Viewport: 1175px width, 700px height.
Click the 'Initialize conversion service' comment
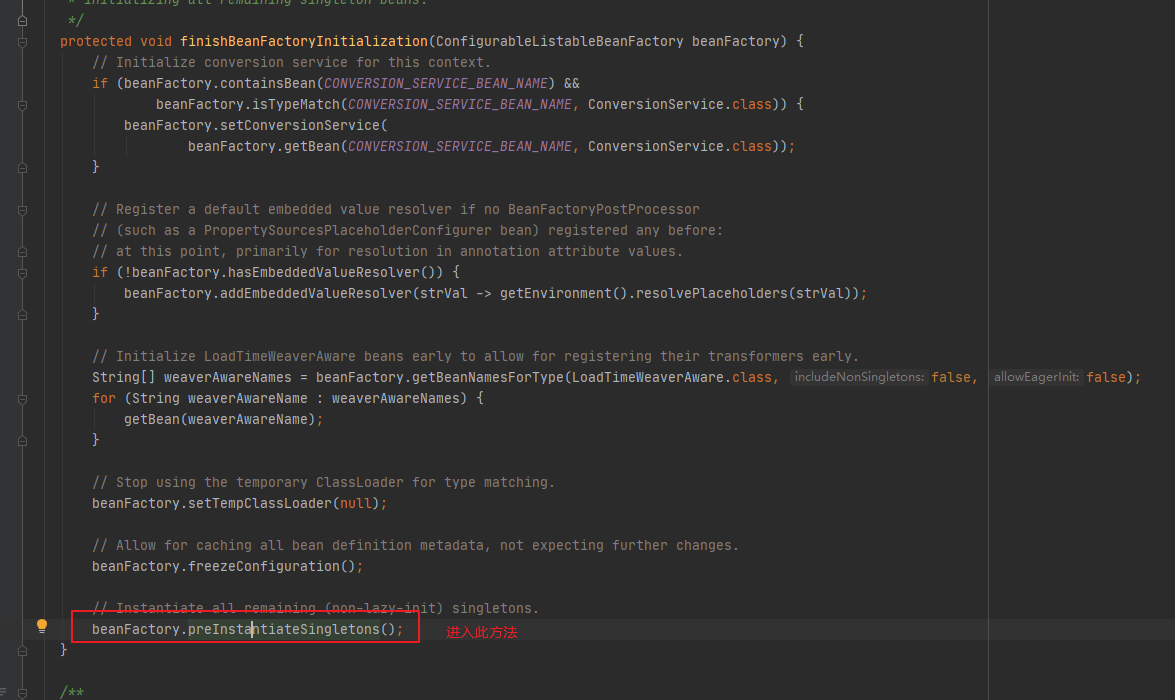click(292, 62)
